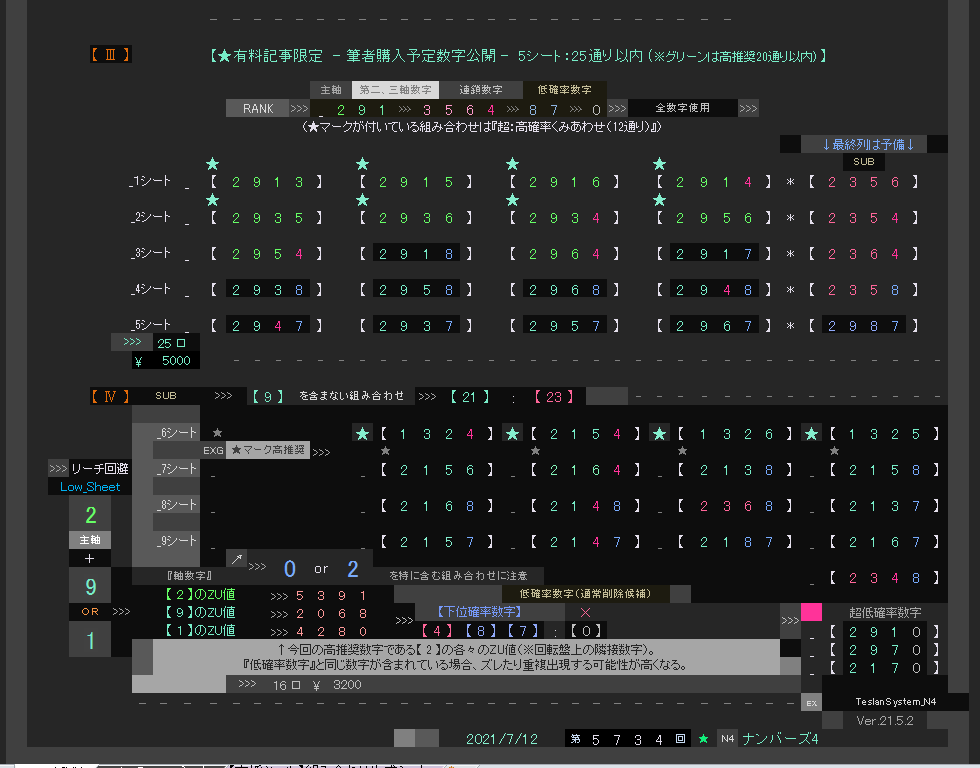
Task: Click the diagonal arrow icon near 0 or 2
Action: point(236,559)
